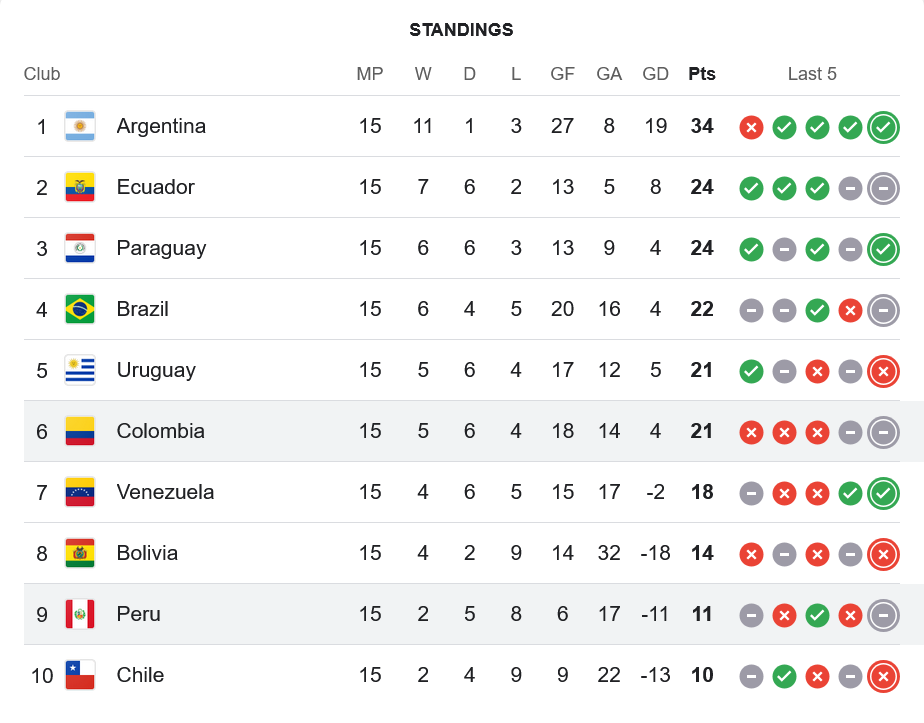The image size is (924, 723).
Task: Click the Venezuela flag icon
Action: pos(80,493)
